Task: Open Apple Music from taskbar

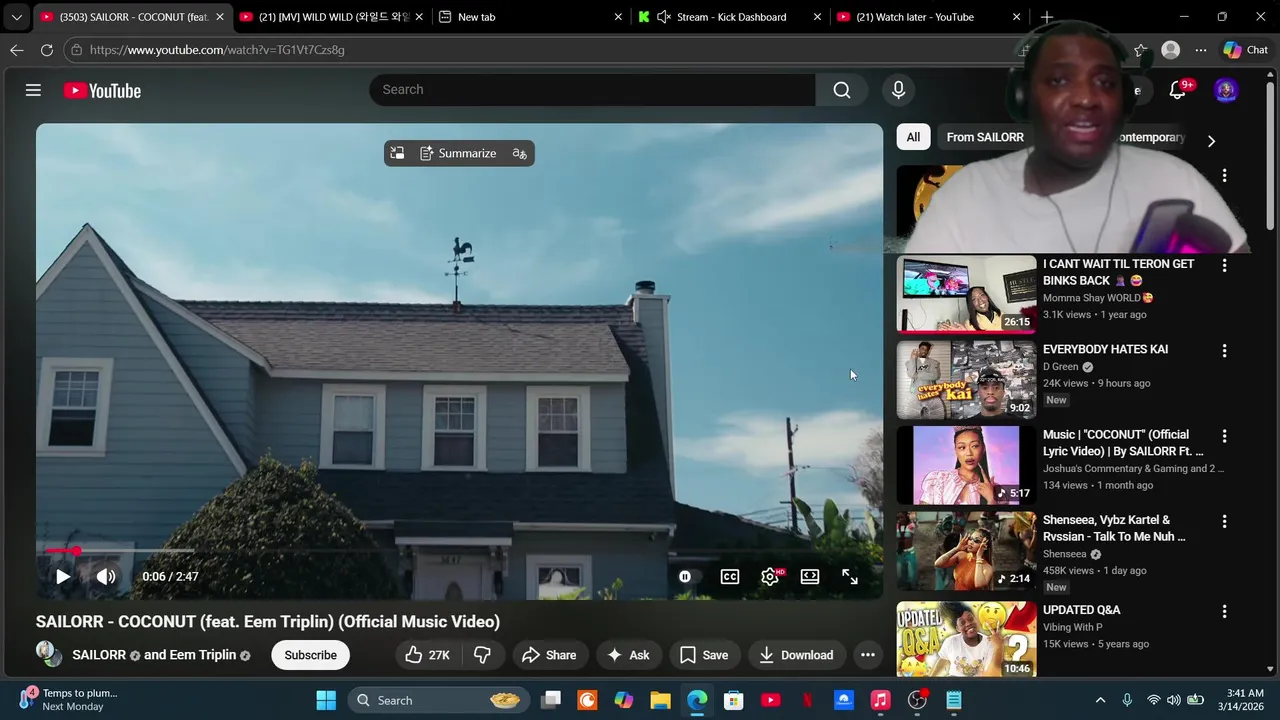Action: point(880,700)
